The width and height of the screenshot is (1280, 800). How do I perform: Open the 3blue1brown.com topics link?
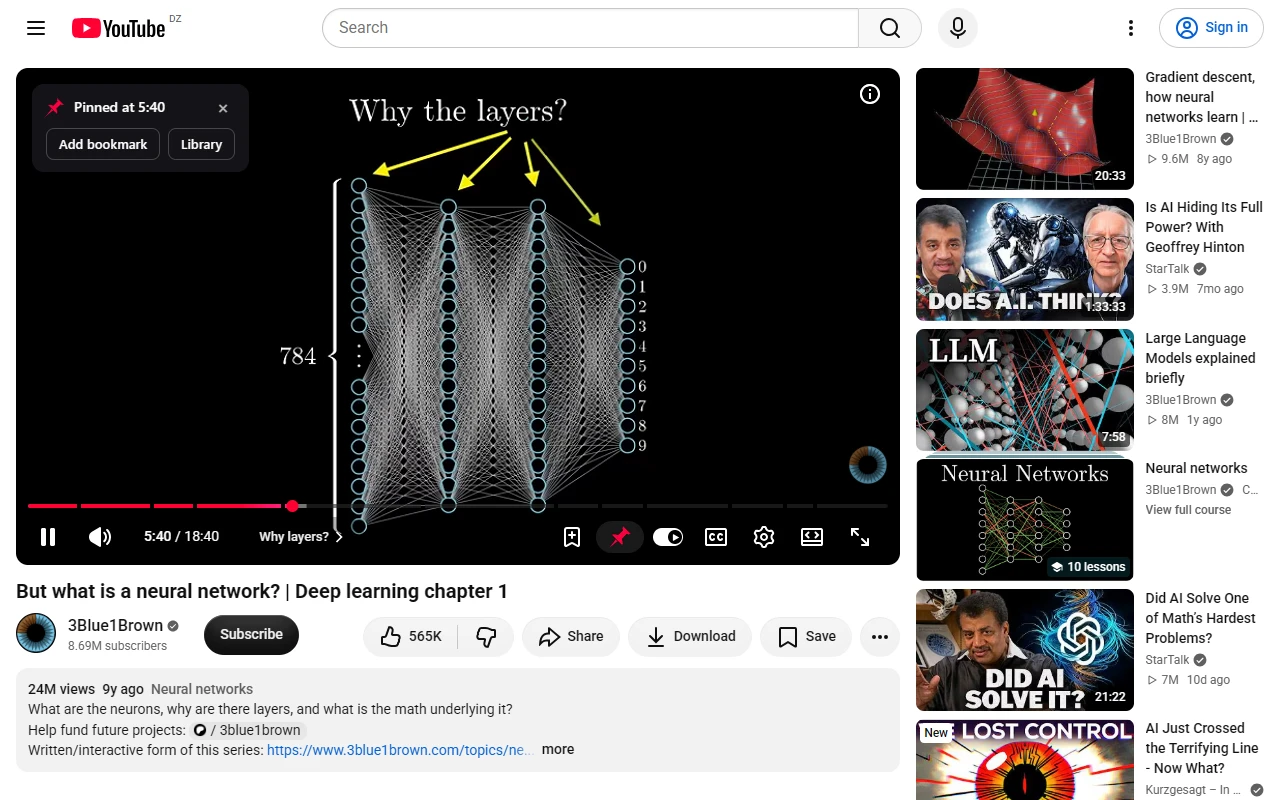point(400,749)
